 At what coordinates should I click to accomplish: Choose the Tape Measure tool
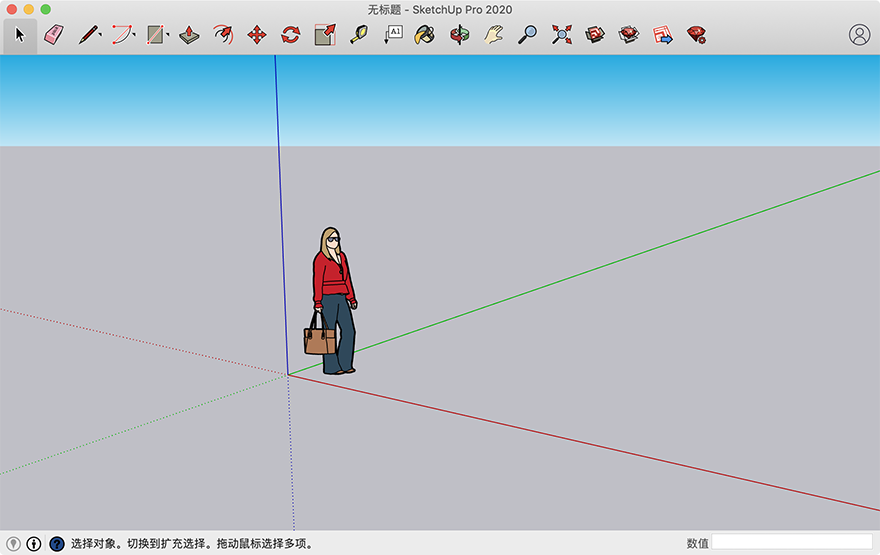pos(359,35)
